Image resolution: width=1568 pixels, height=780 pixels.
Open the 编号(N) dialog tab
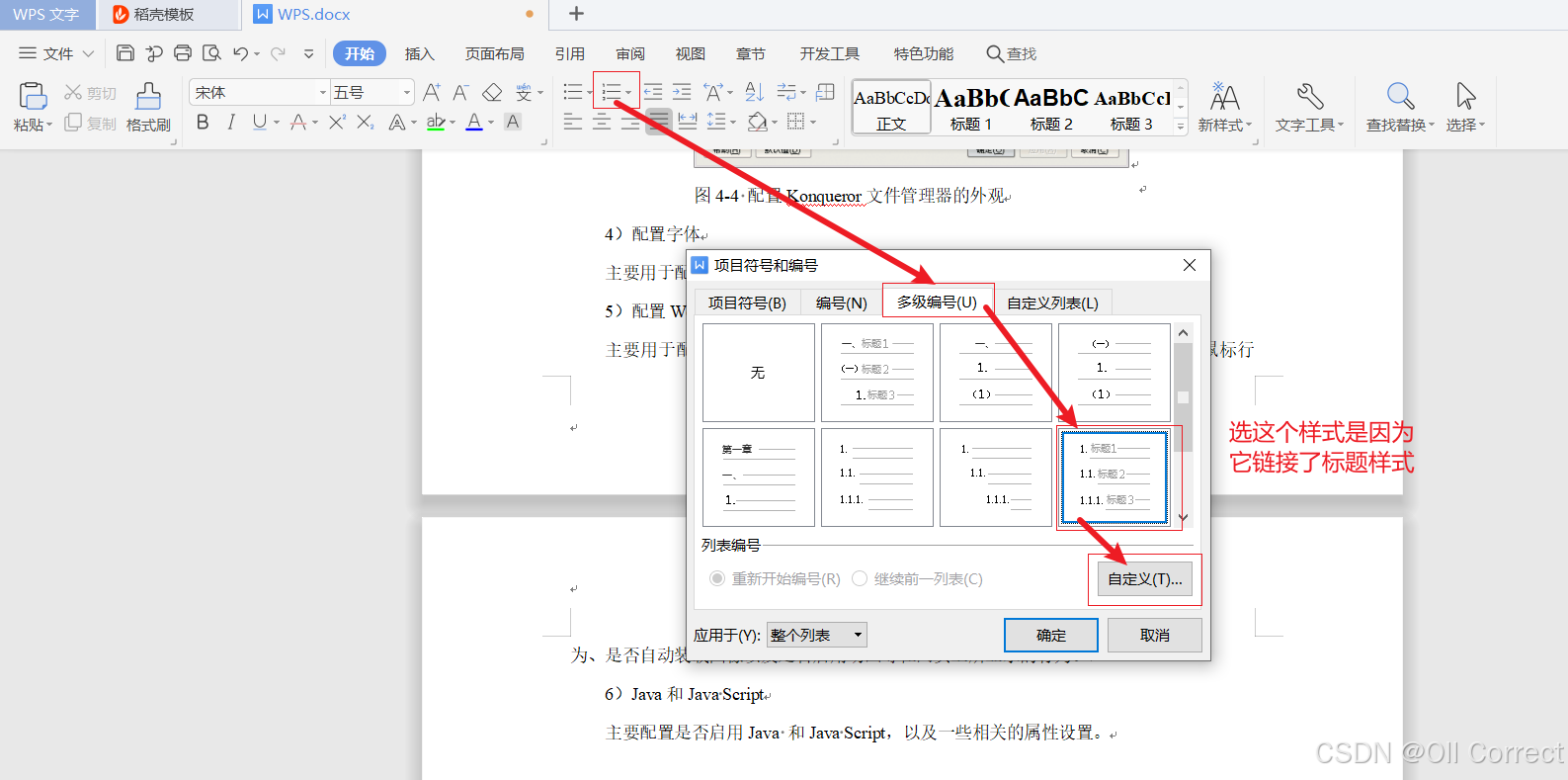[x=841, y=303]
